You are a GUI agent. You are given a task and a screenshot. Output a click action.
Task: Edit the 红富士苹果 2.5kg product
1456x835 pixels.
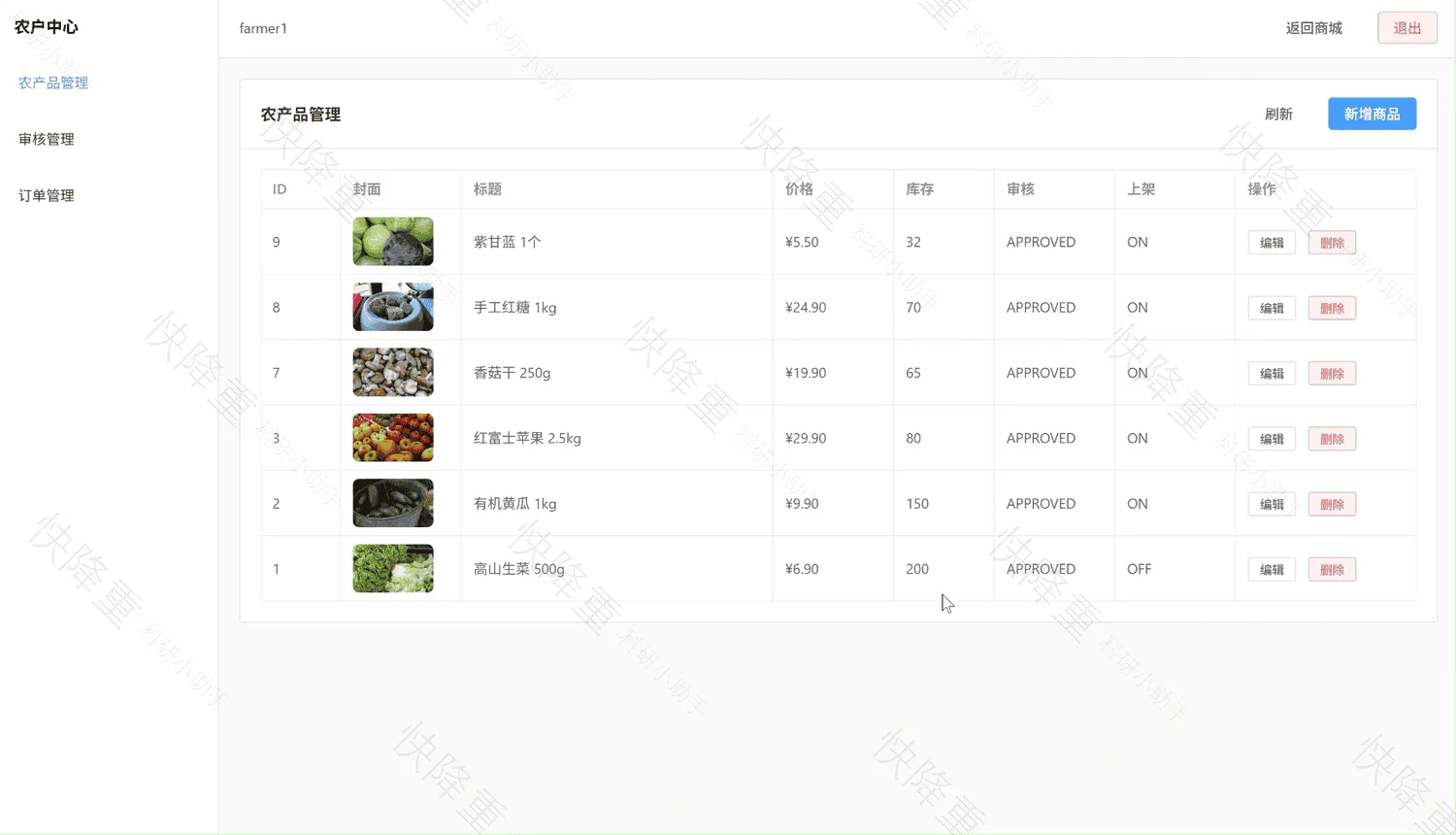(x=1272, y=439)
